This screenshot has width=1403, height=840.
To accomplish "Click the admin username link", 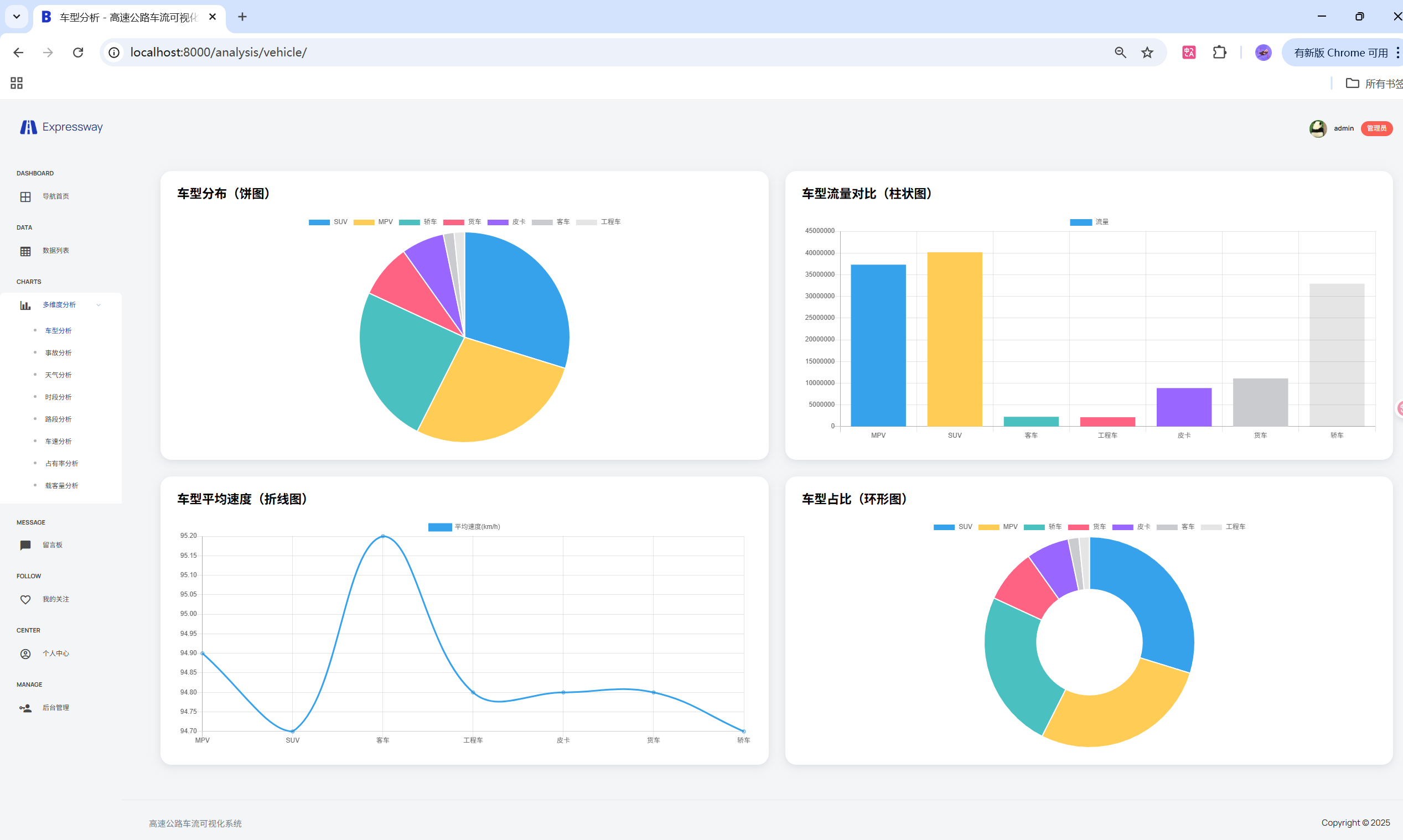I will coord(1343,128).
